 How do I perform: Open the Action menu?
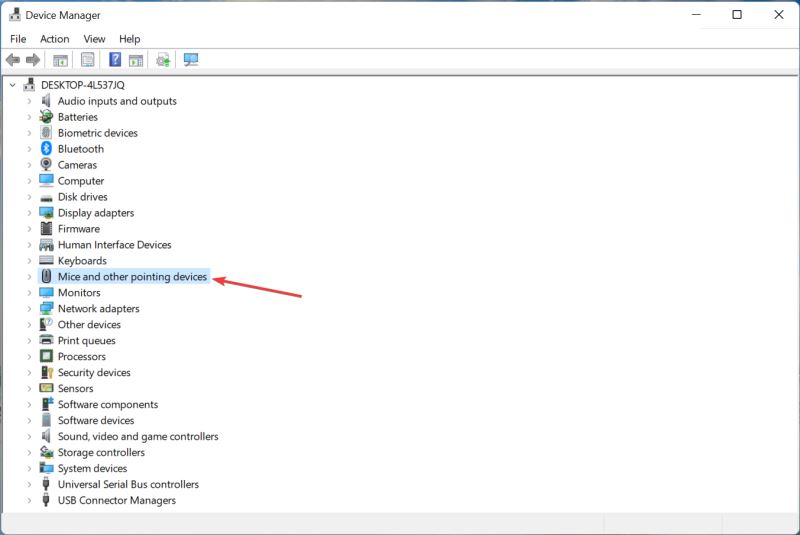pyautogui.click(x=55, y=39)
